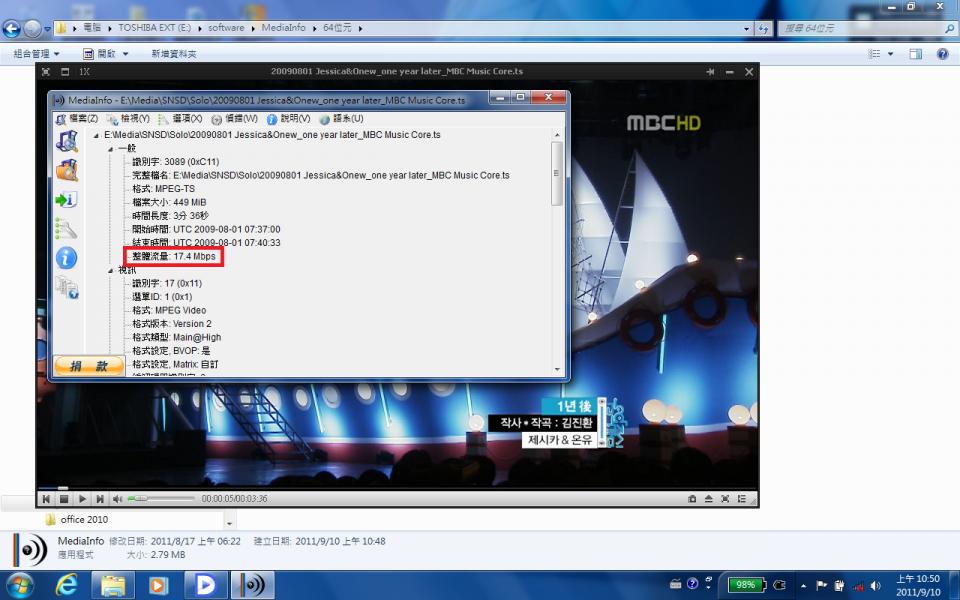Viewport: 960px width, 600px height.
Task: Open the preferences tools icon in MediaInfo sidebar
Action: [66, 229]
